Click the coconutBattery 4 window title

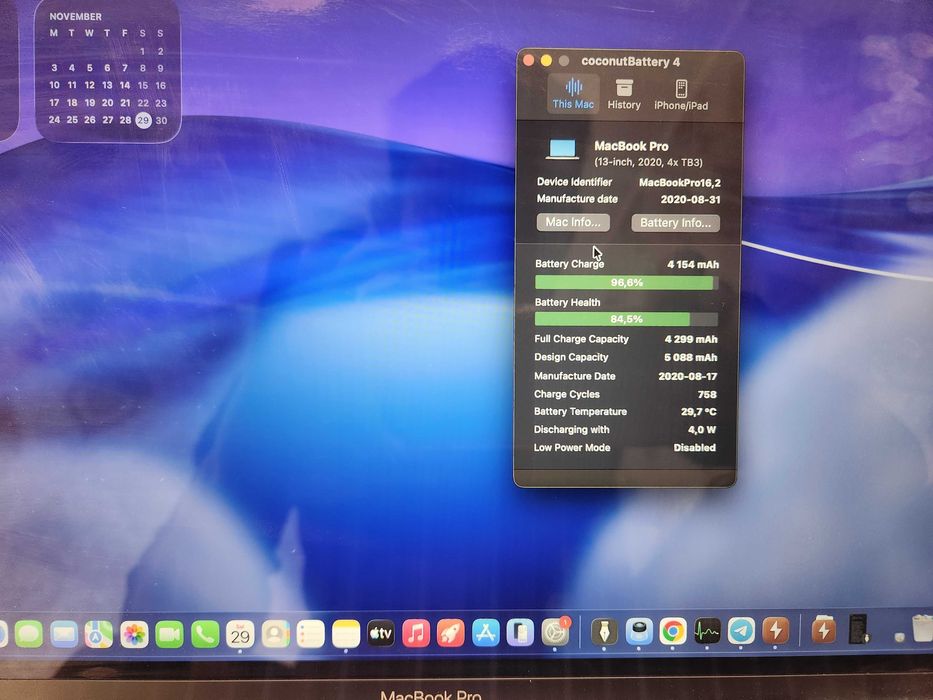pos(631,61)
